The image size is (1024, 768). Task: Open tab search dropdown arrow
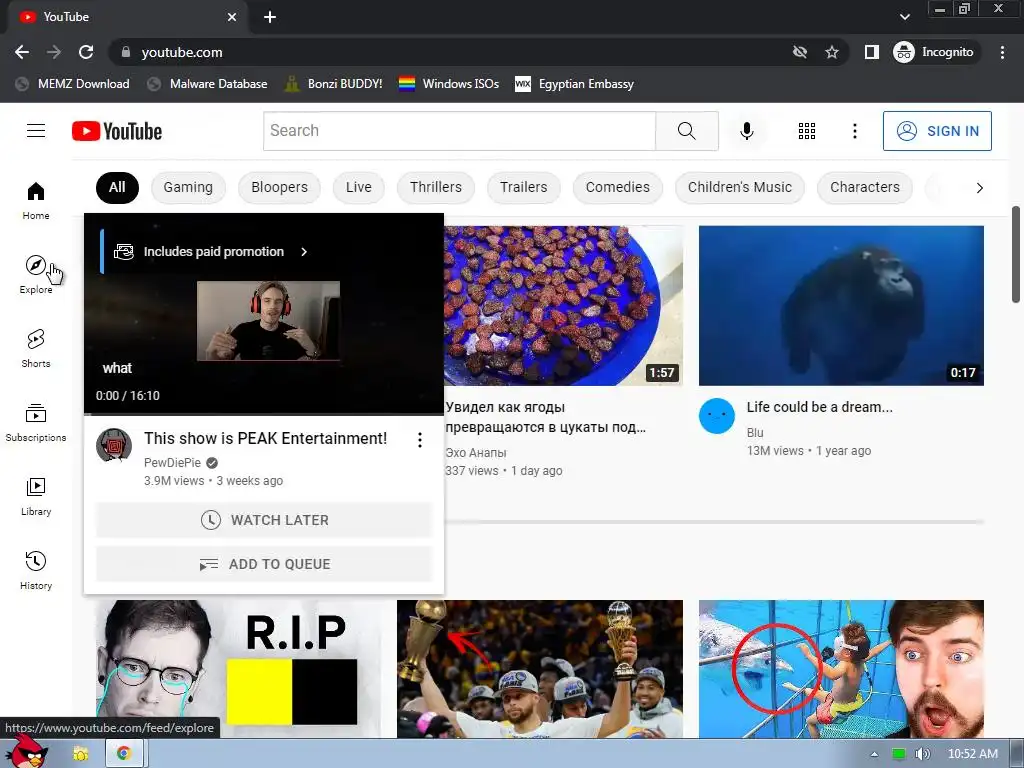point(904,17)
